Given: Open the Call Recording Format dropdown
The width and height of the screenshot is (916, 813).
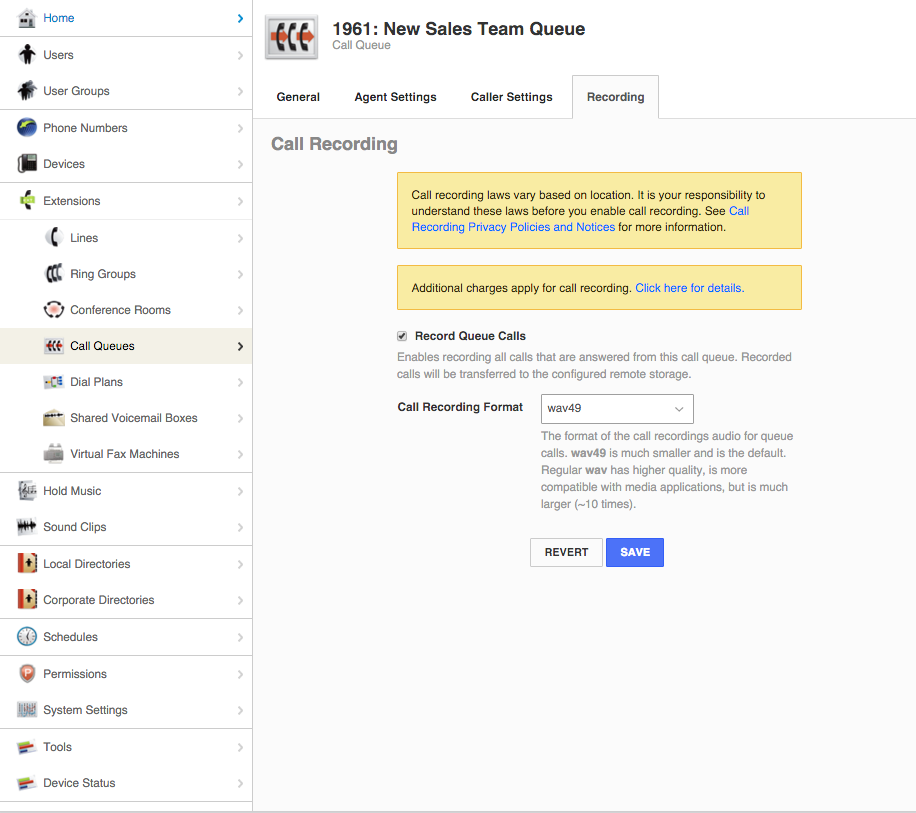Looking at the screenshot, I should click(x=617, y=409).
